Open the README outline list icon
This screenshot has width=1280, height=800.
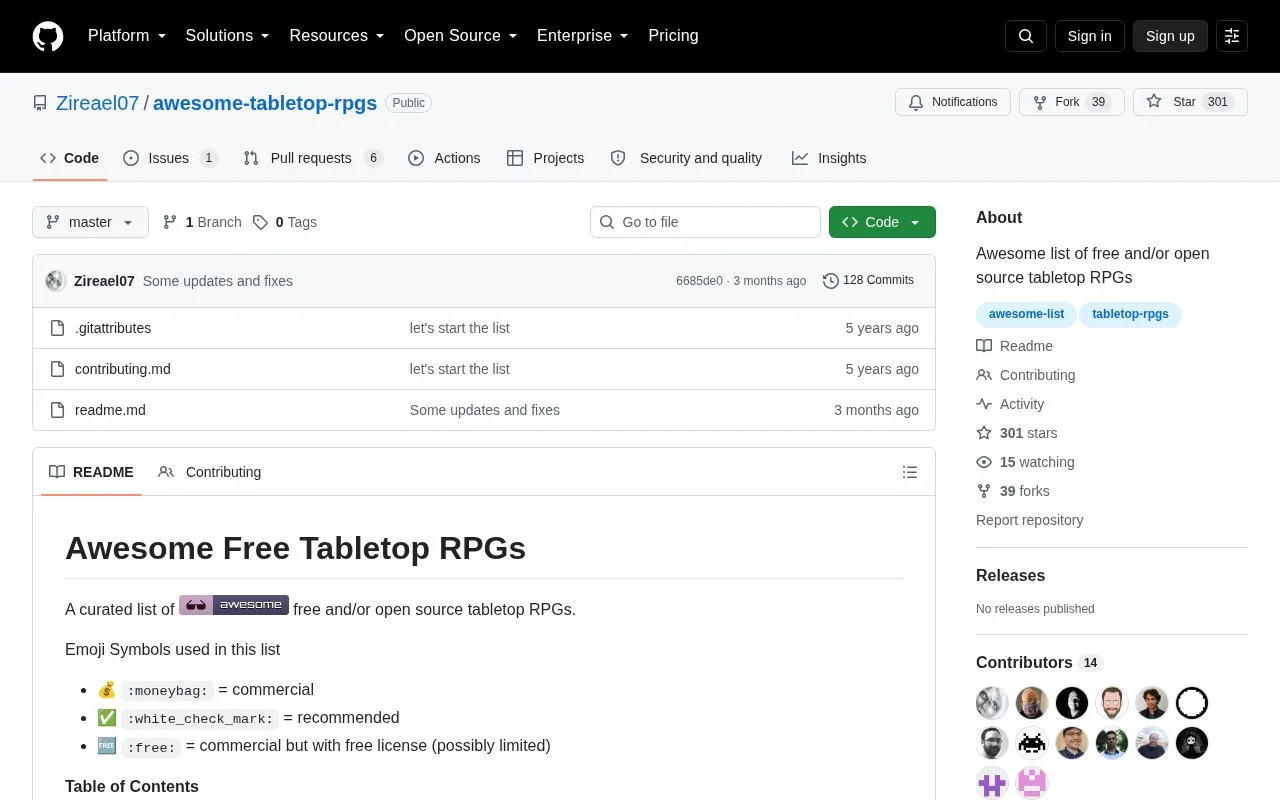click(910, 472)
